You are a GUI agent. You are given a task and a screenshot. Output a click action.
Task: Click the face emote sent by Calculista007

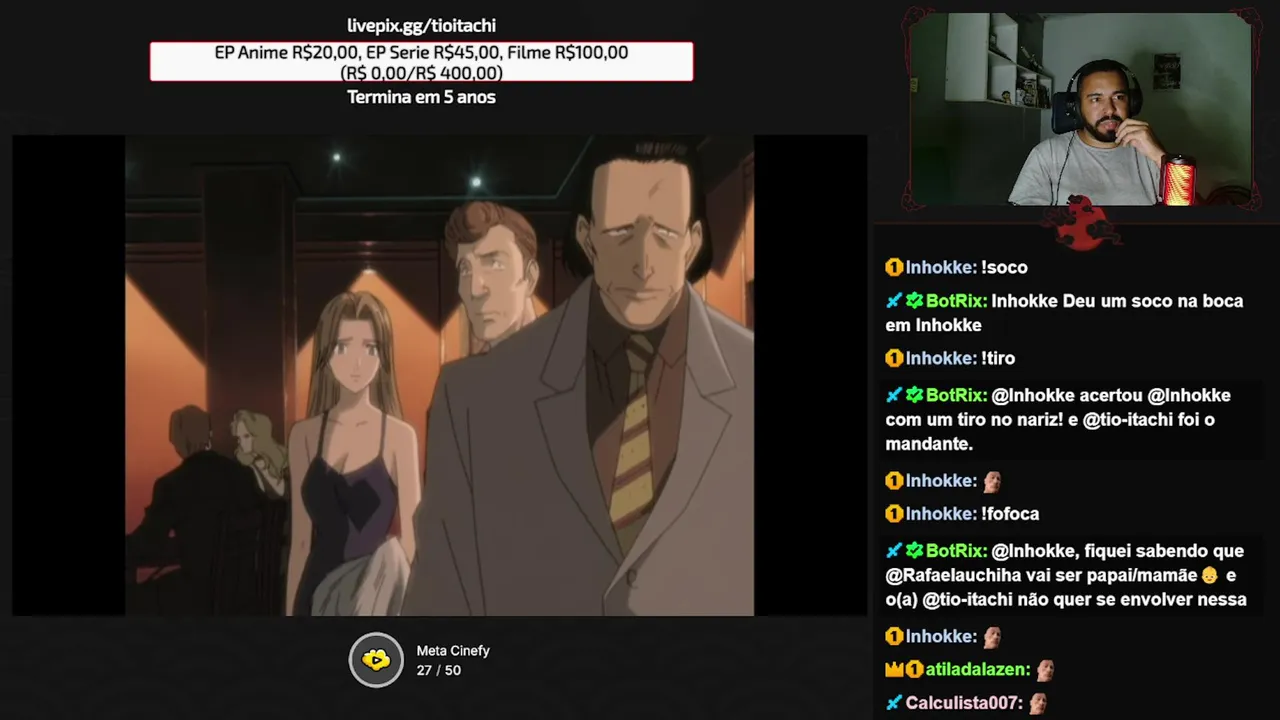click(x=1038, y=703)
